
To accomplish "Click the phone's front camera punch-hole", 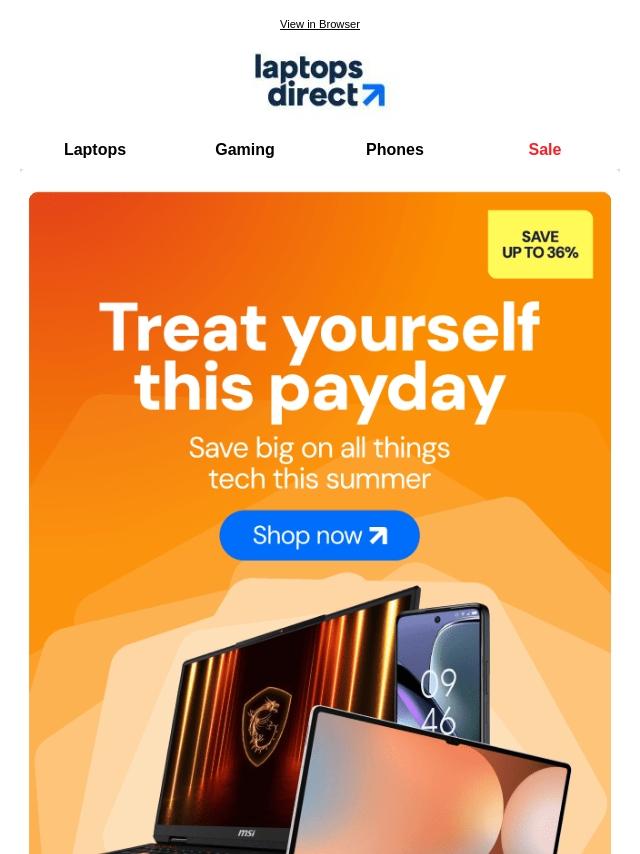I will (436, 619).
